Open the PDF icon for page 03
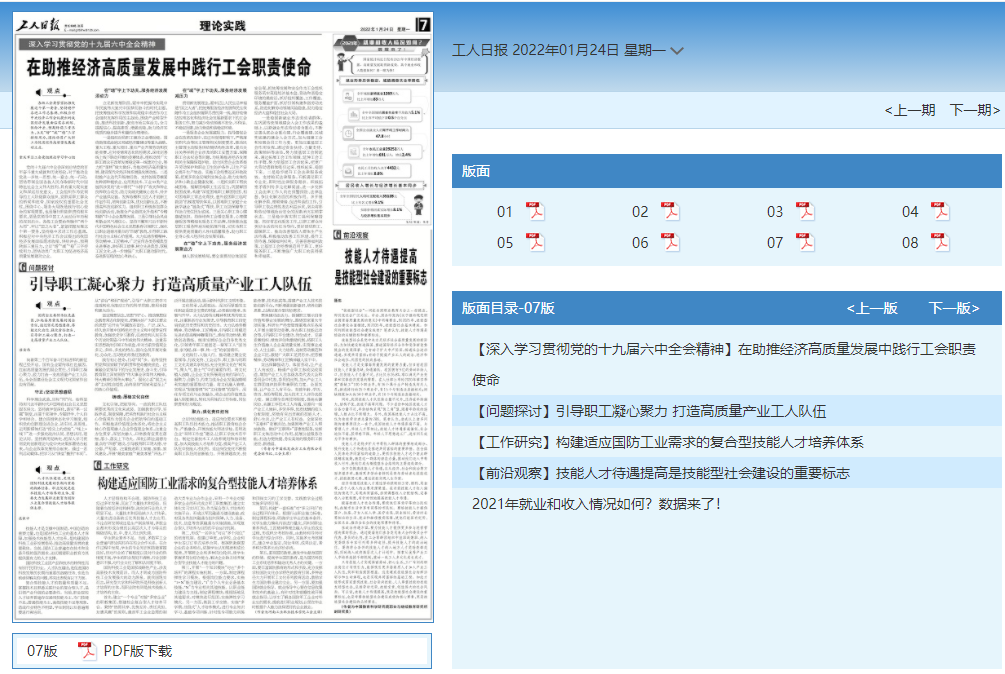The image size is (1005, 674). click(805, 211)
